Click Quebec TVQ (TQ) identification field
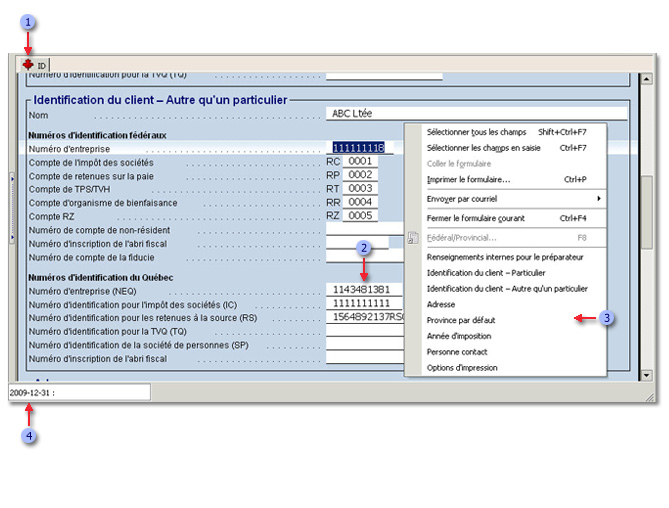The width and height of the screenshot is (669, 508). [365, 331]
